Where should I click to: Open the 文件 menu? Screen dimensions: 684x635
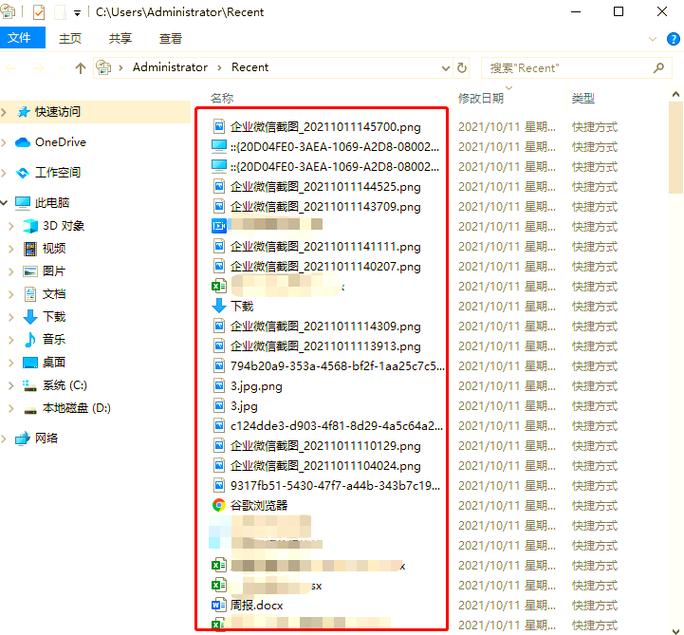[x=20, y=38]
